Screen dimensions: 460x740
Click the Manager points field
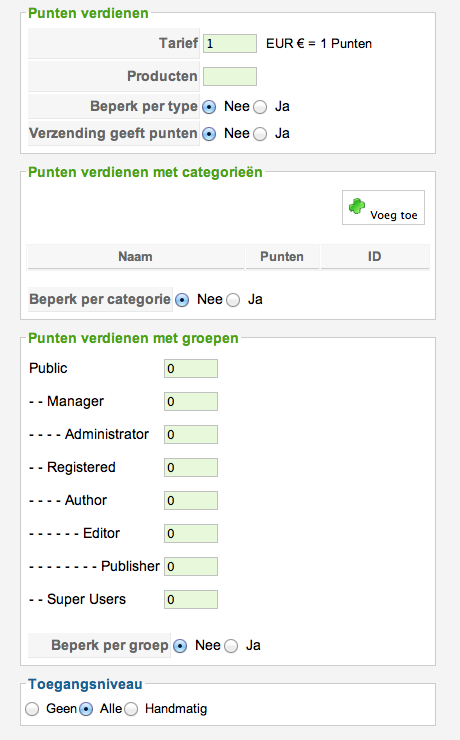point(191,402)
